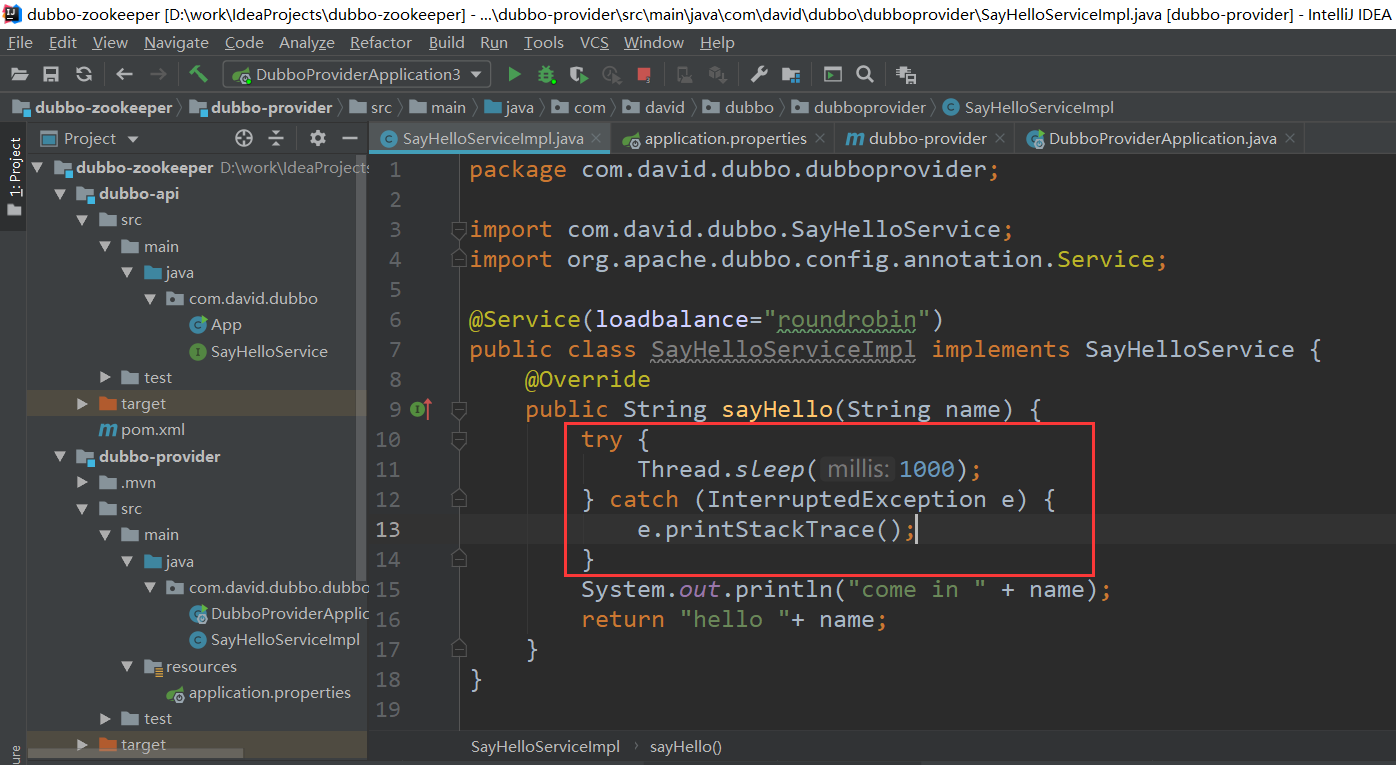Click the Save All icon

click(50, 74)
